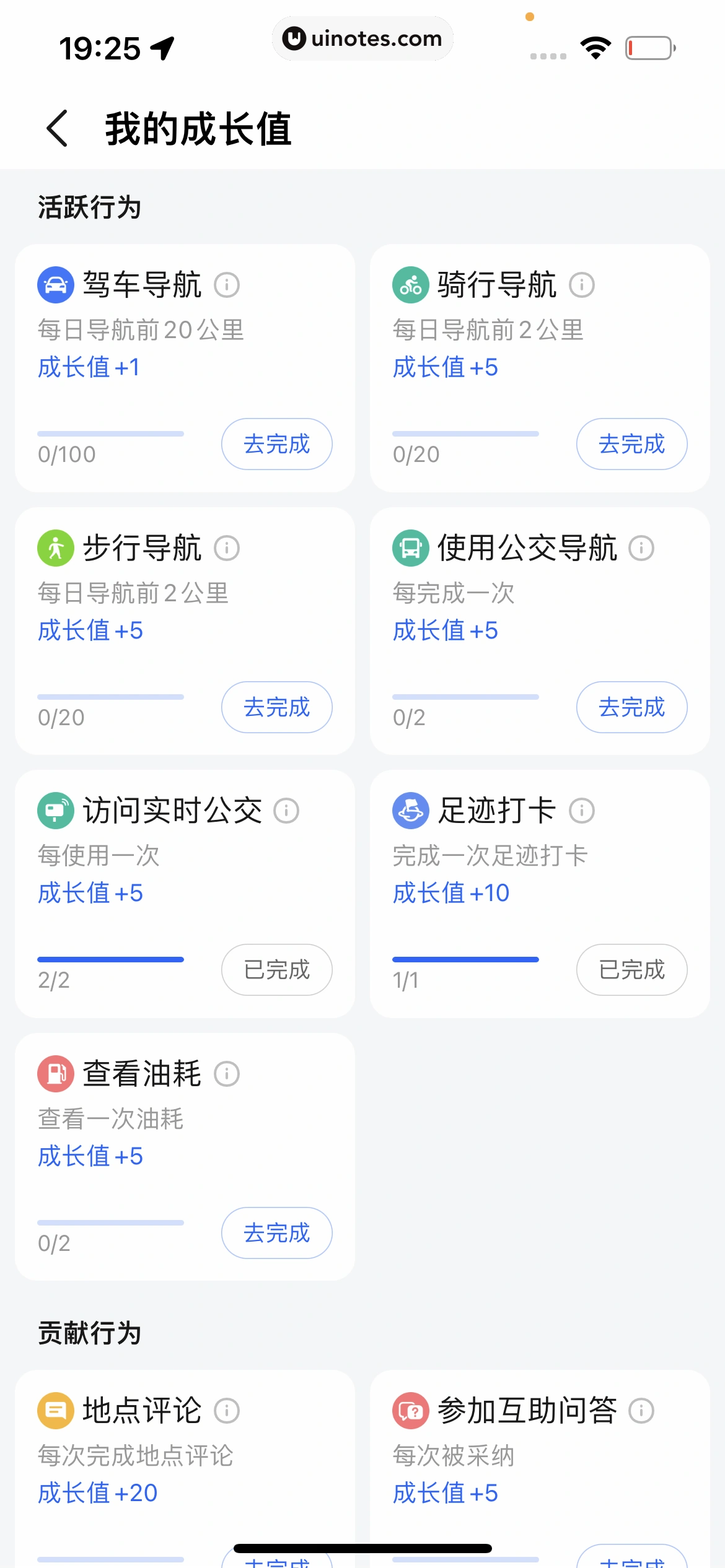Viewport: 725px width, 1568px height.
Task: Tap the 访问实时公交 bus stop icon
Action: click(56, 811)
